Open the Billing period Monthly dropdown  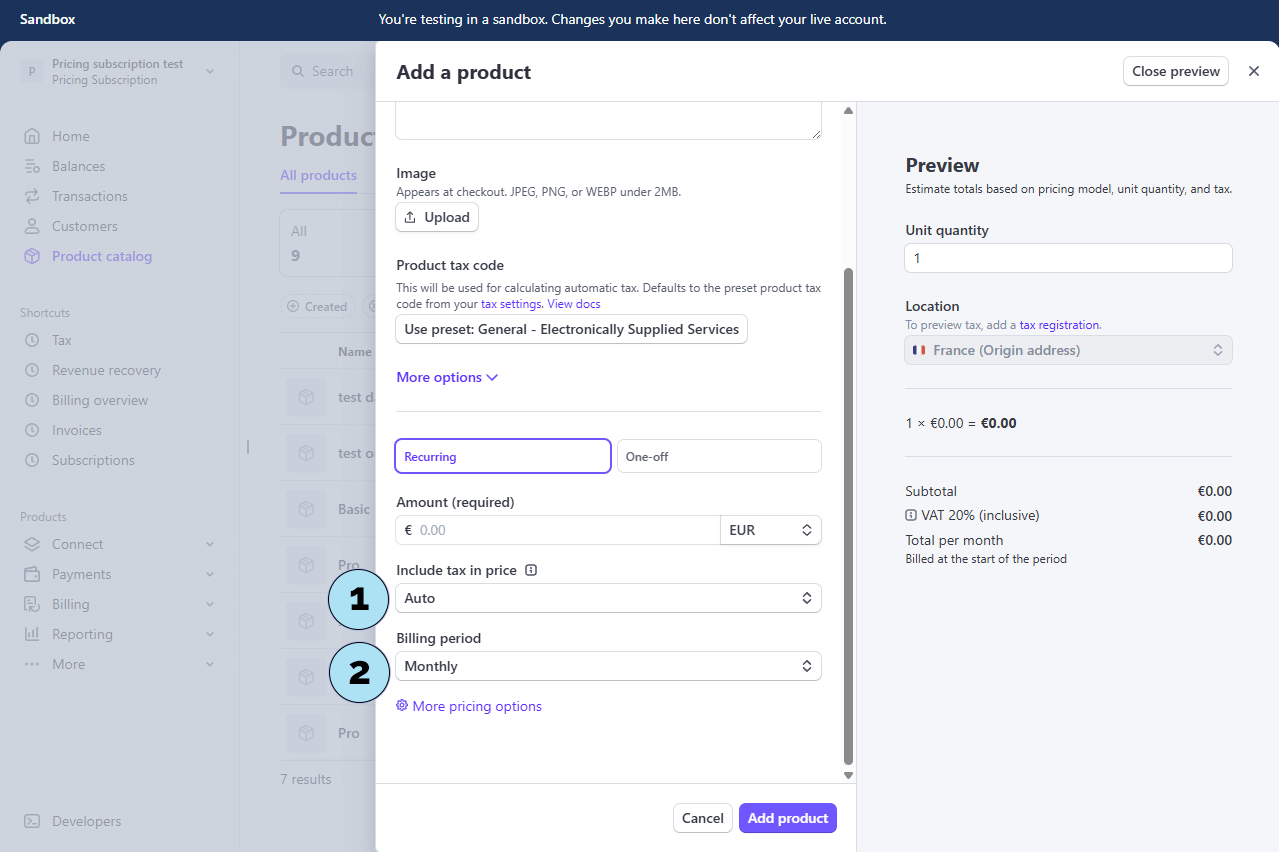(608, 666)
